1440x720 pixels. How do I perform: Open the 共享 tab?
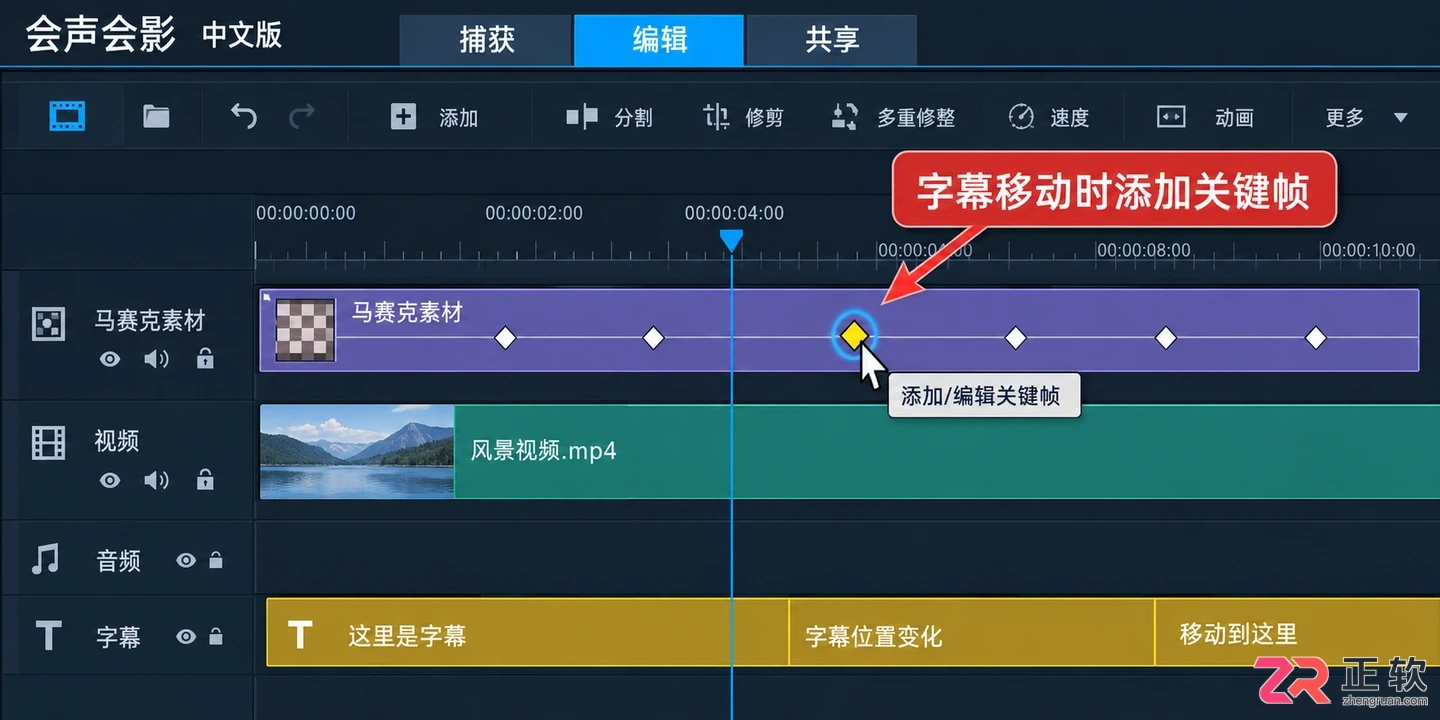pos(832,40)
